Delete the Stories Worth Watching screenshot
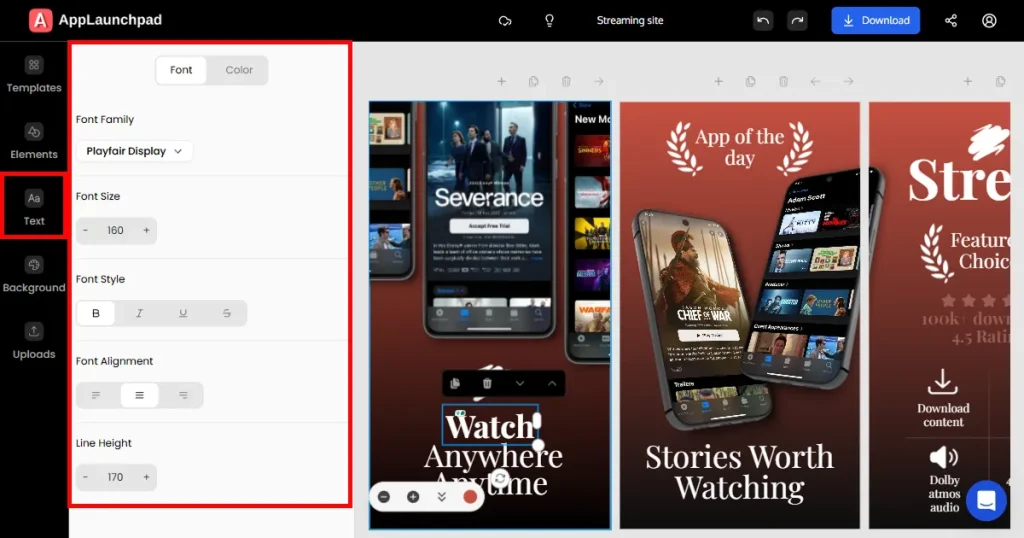The image size is (1024, 538). 783,82
